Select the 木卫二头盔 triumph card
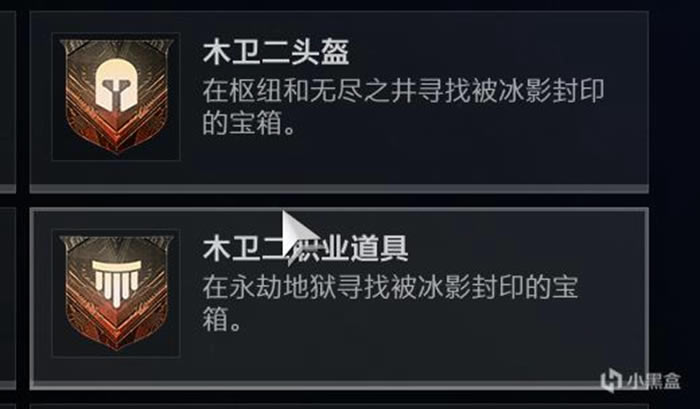This screenshot has width=700, height=409. pyautogui.click(x=339, y=102)
